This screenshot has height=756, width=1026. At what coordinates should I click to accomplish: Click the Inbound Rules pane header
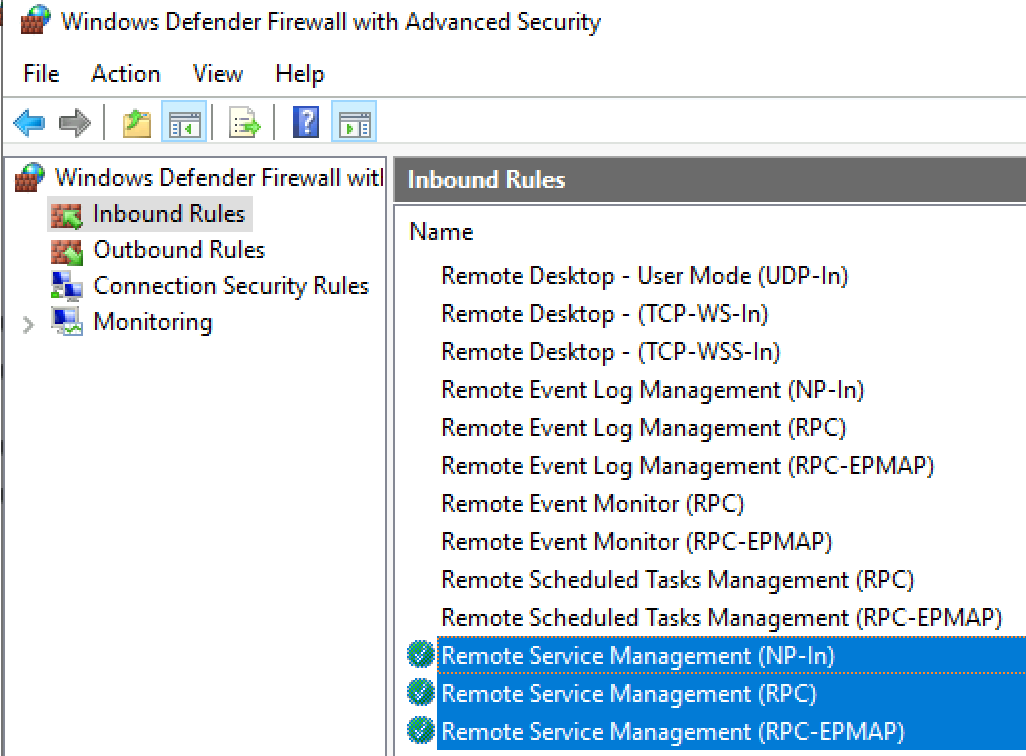[x=710, y=179]
